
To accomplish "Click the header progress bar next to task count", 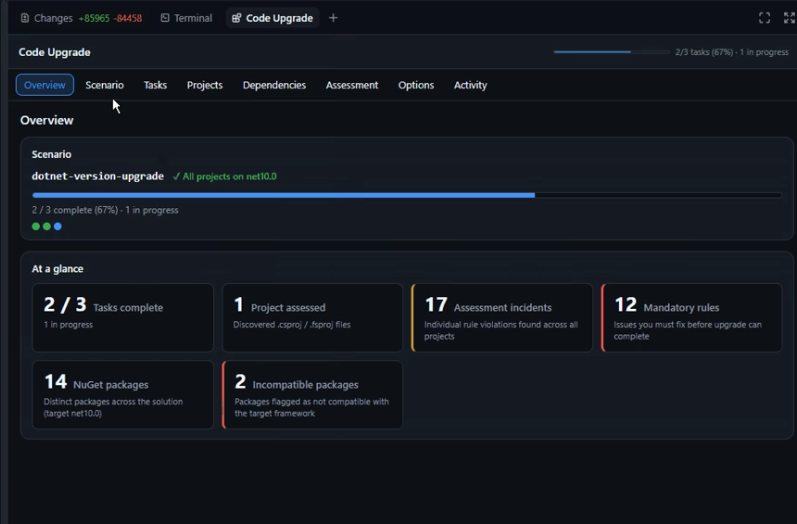I will pos(611,52).
